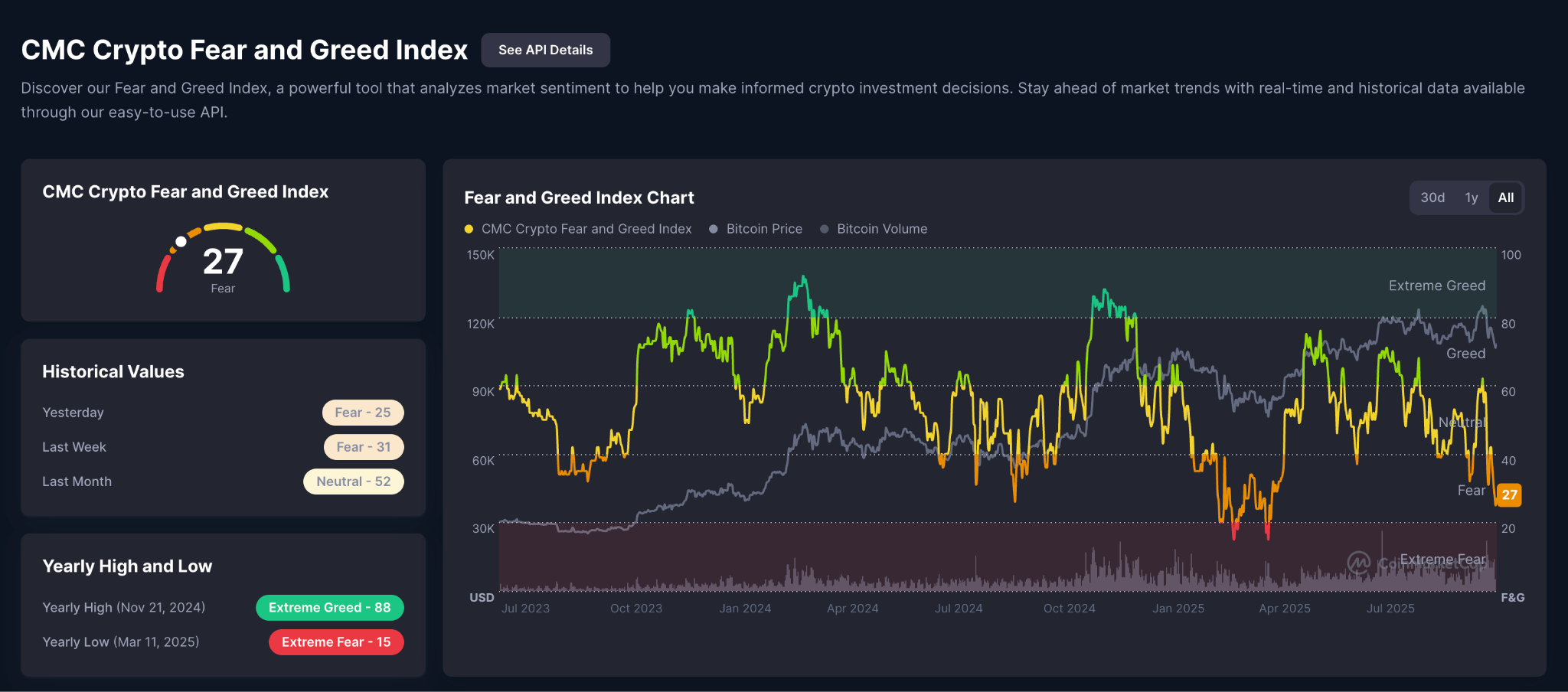Switch chart range to 1y
This screenshot has height=692, width=1568.
1472,197
